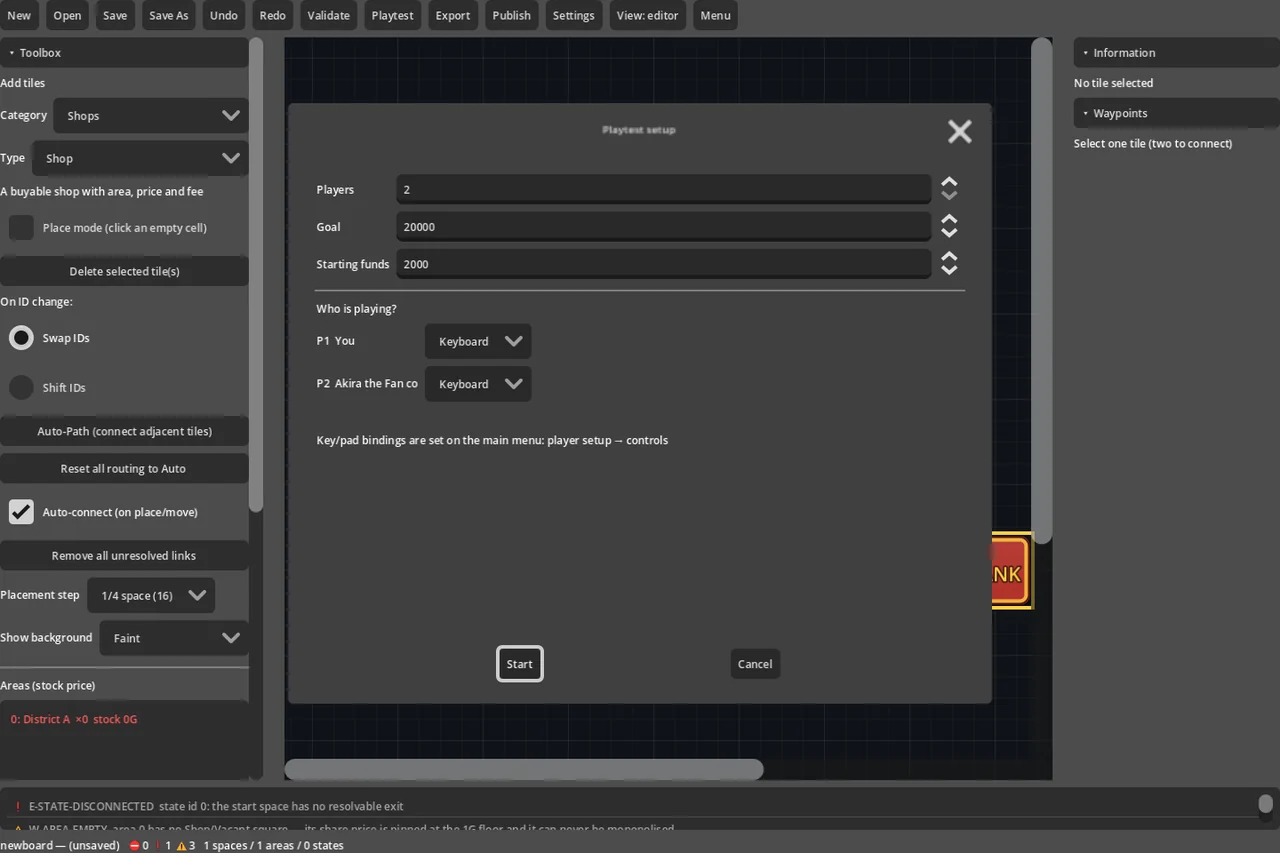Decrease Goal value with down arrow
This screenshot has width=1280, height=853.
(949, 233)
